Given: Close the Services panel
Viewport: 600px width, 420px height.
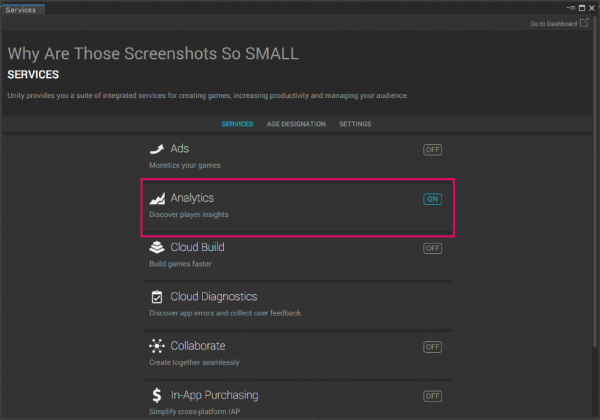Looking at the screenshot, I should coord(592,8).
